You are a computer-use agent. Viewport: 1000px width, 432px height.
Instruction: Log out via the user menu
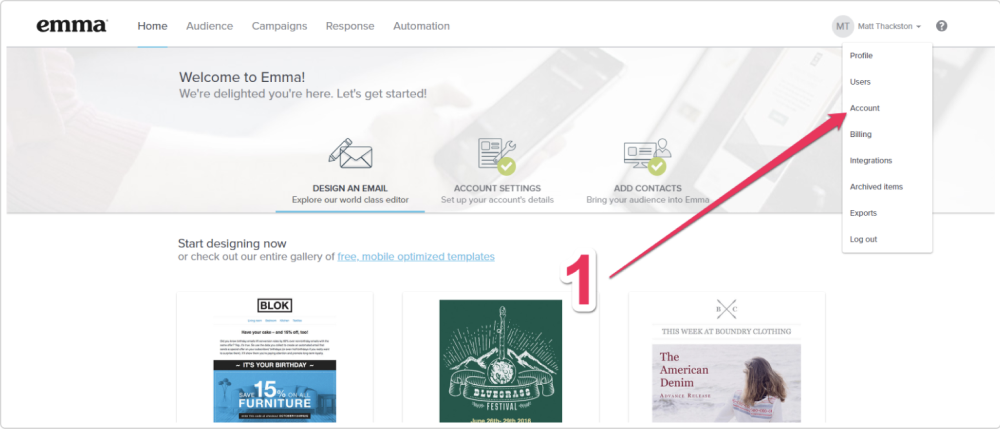pos(863,239)
